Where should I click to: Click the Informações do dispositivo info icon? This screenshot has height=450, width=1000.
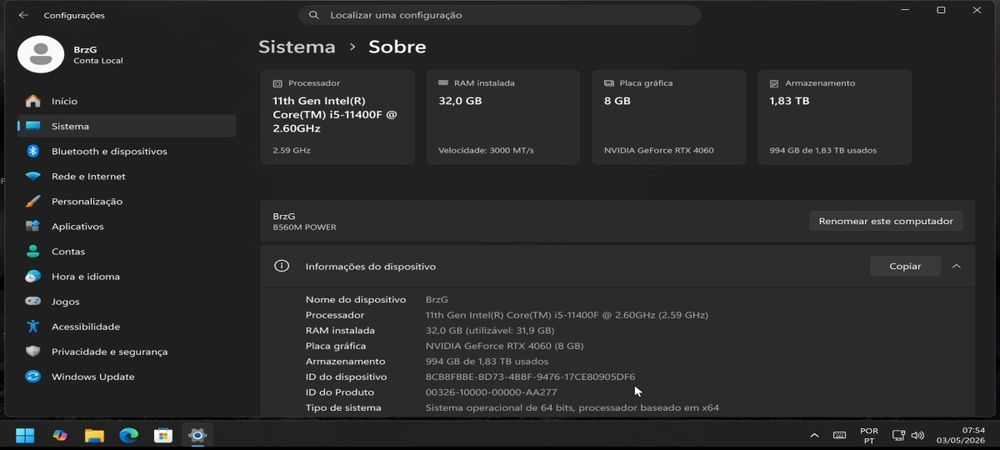pos(281,266)
